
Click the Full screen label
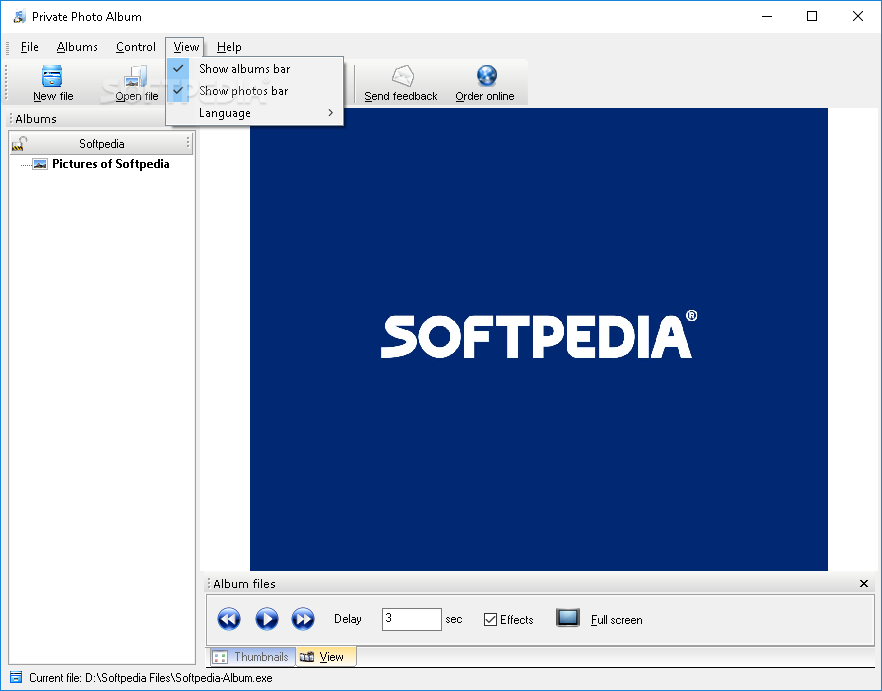point(616,620)
